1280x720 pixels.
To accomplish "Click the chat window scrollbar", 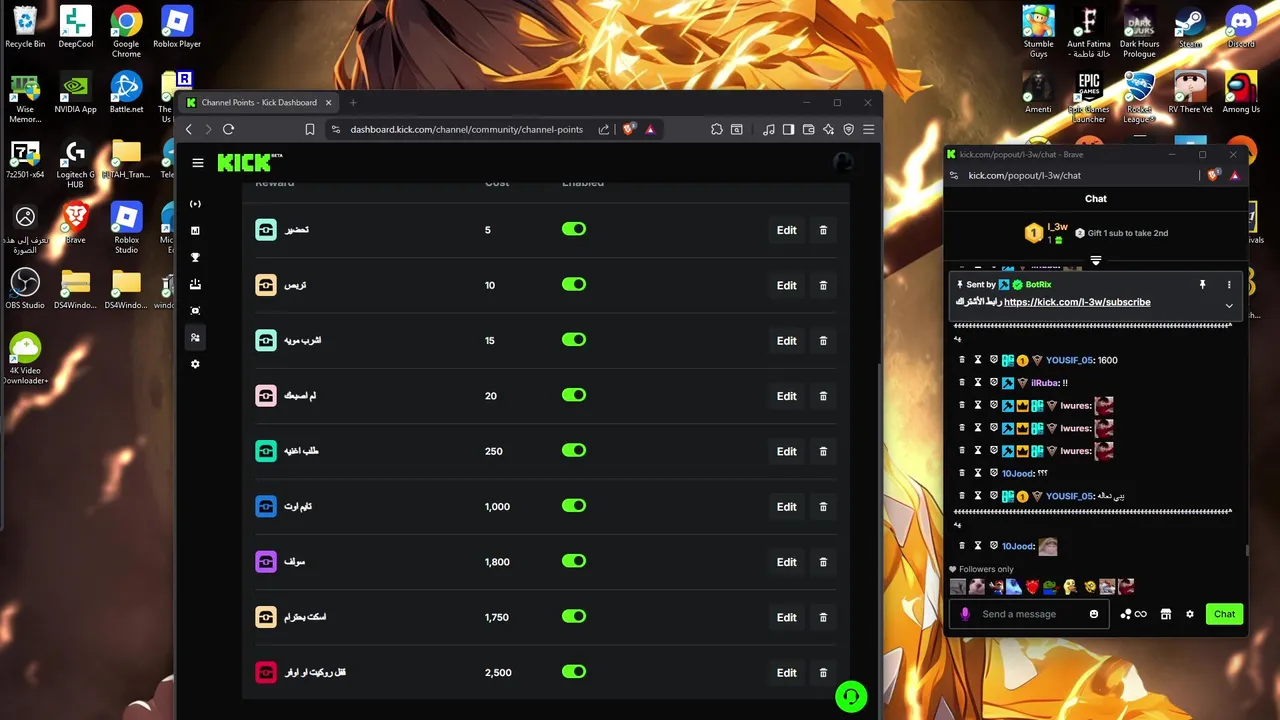I will 1246,550.
